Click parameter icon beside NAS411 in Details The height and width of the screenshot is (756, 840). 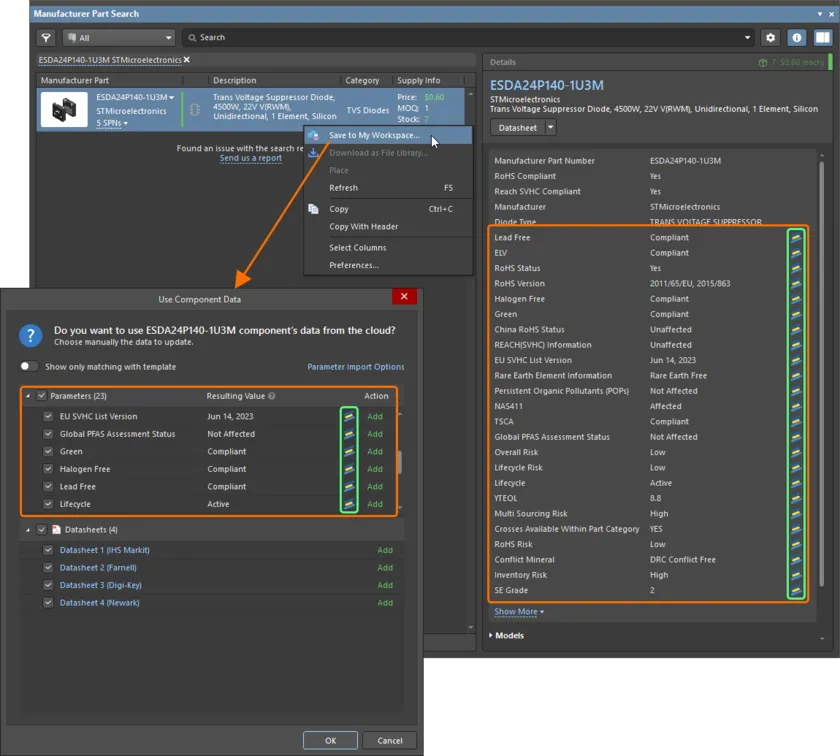[796, 406]
